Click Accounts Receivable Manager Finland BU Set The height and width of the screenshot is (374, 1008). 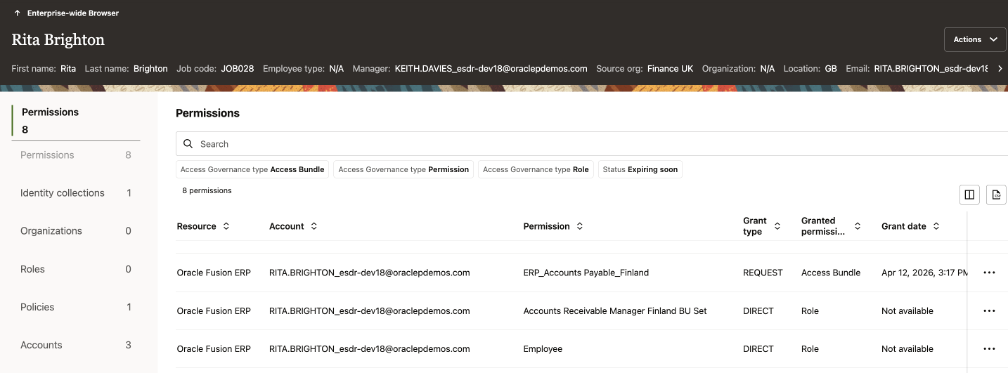615,311
